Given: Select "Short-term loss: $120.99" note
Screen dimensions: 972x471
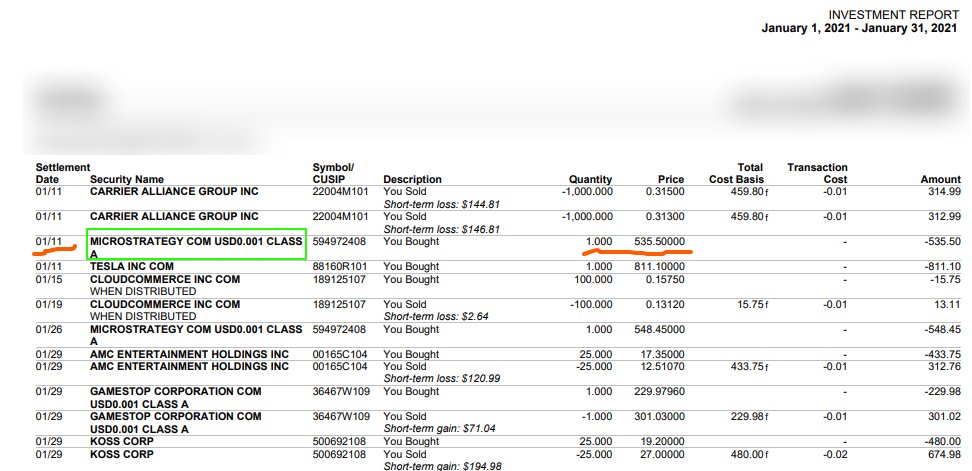Looking at the screenshot, I should coord(441,379).
